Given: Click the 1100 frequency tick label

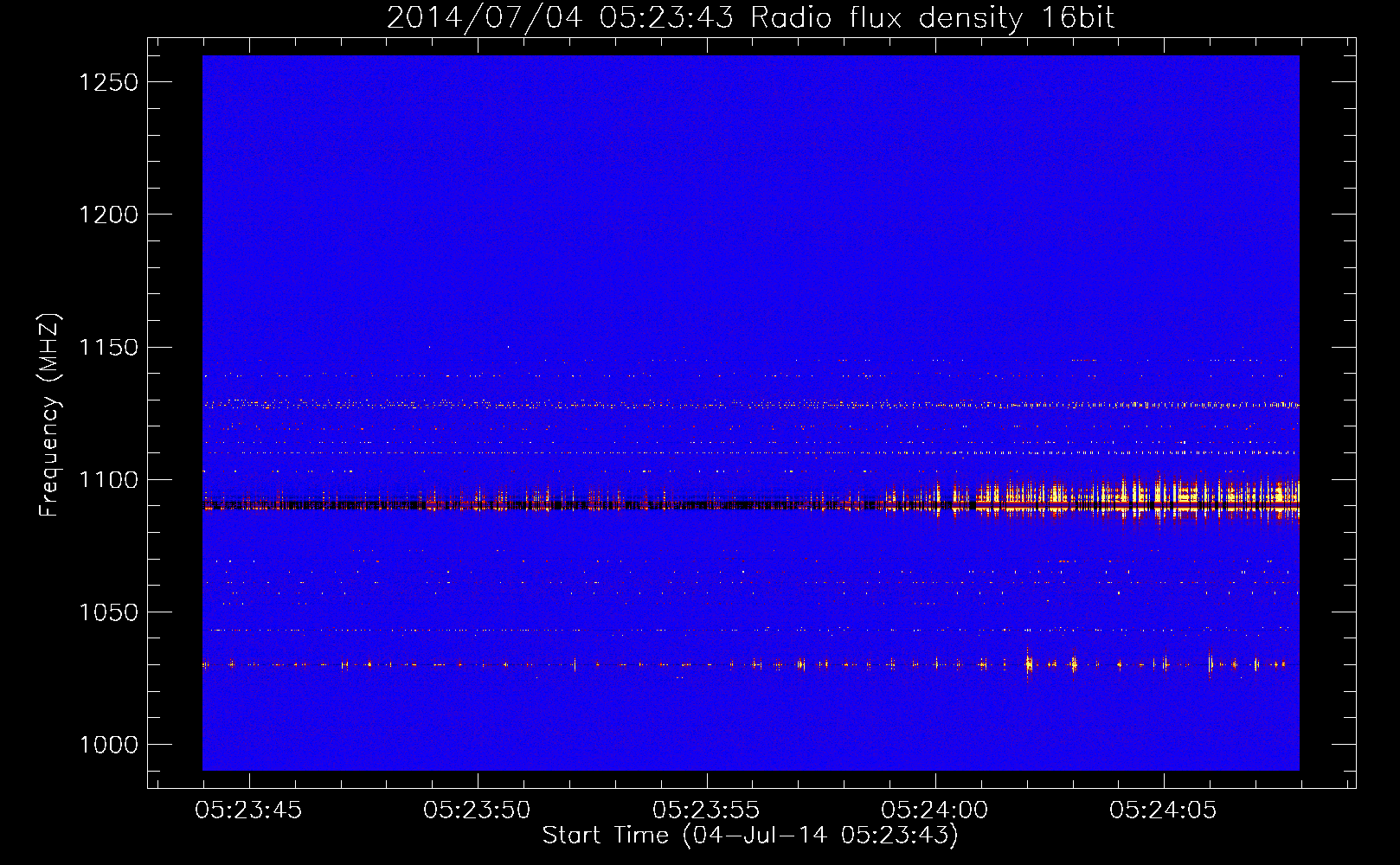Looking at the screenshot, I should point(108,480).
